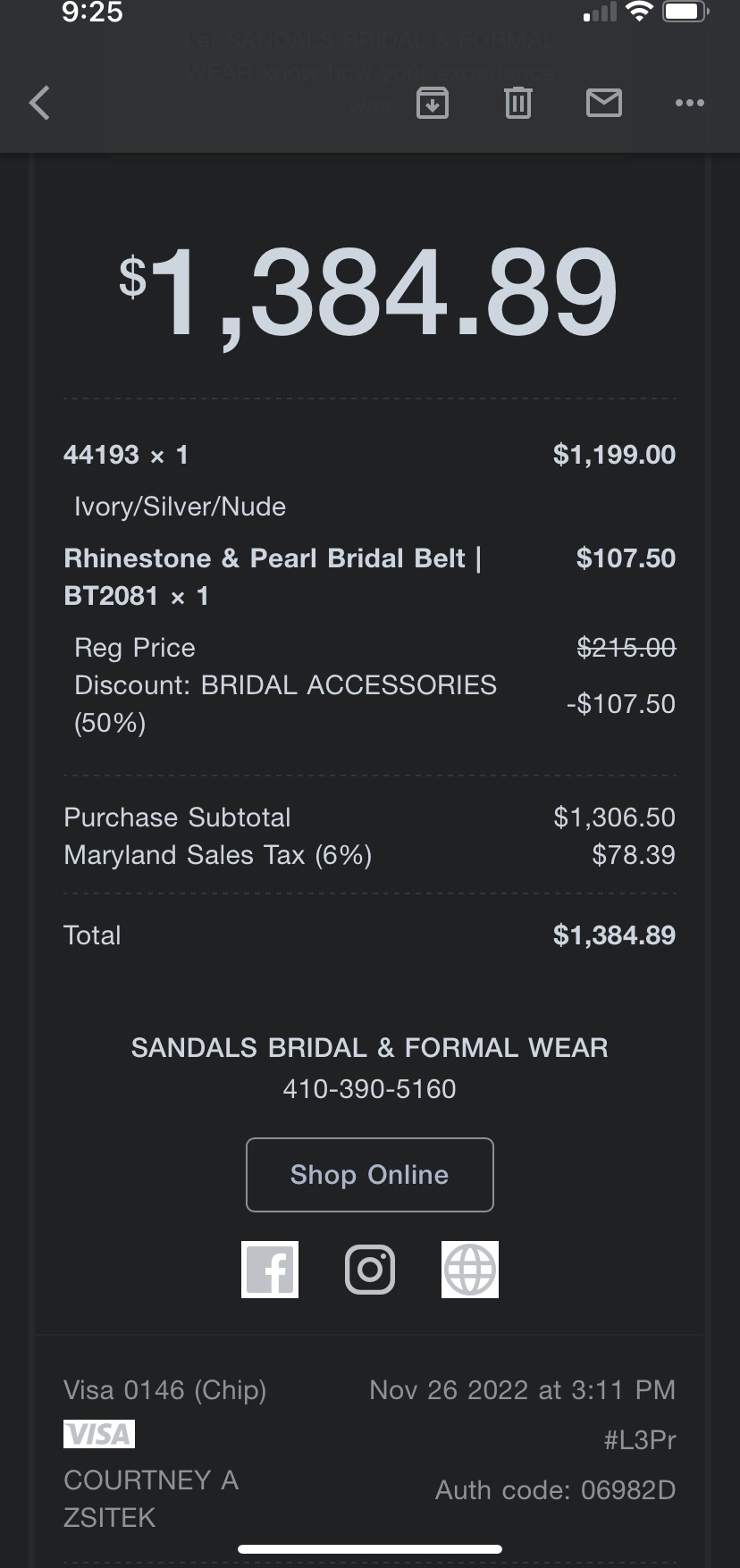The image size is (740, 1568).
Task: Mark email as unread with envelope icon
Action: pyautogui.click(x=604, y=103)
